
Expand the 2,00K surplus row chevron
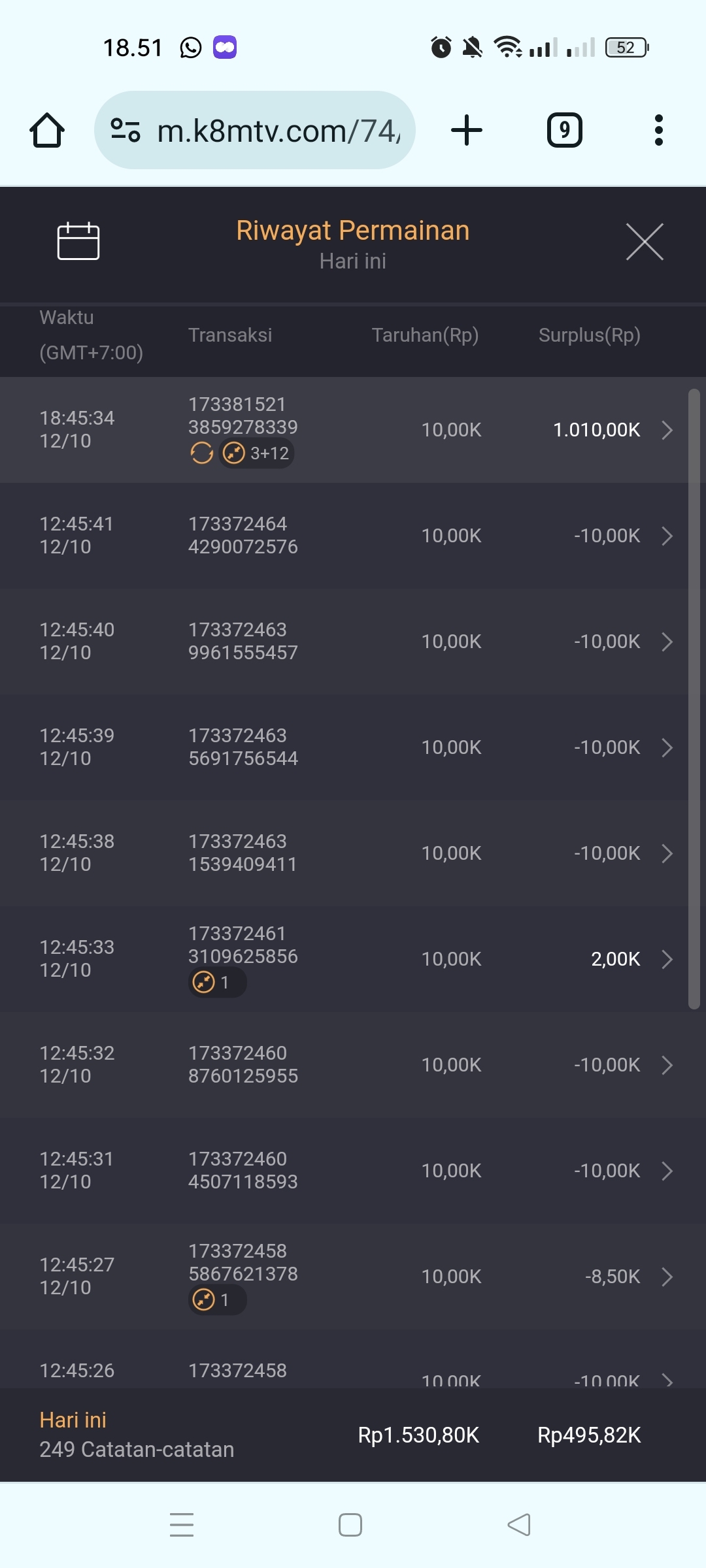667,959
